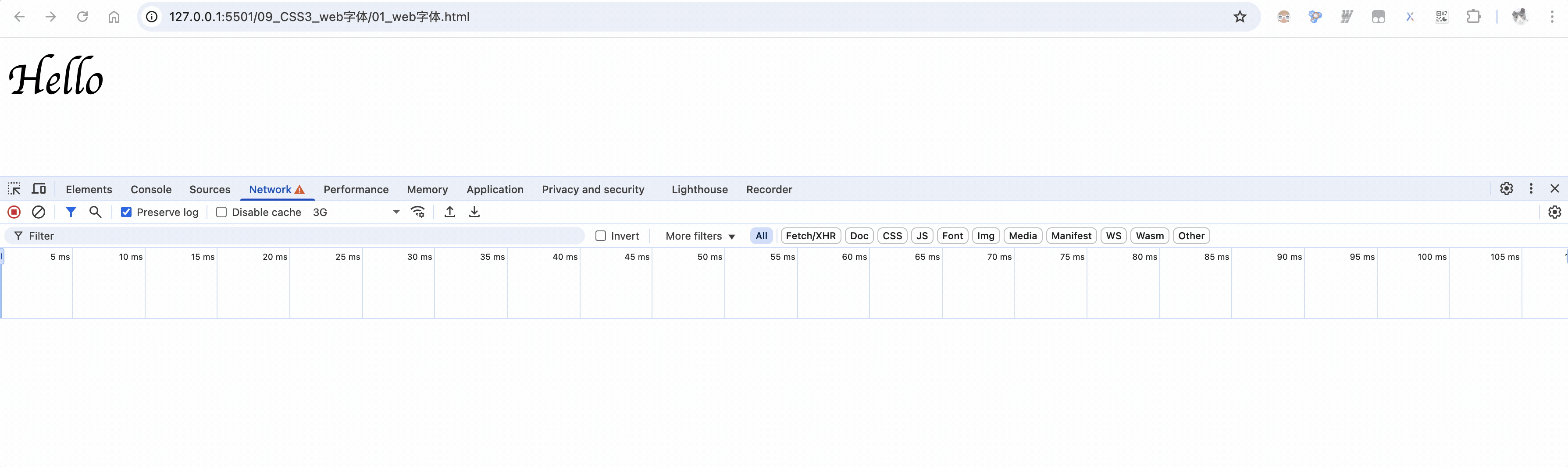Click the import HAR file upload icon
The width and height of the screenshot is (1568, 467).
tap(450, 212)
